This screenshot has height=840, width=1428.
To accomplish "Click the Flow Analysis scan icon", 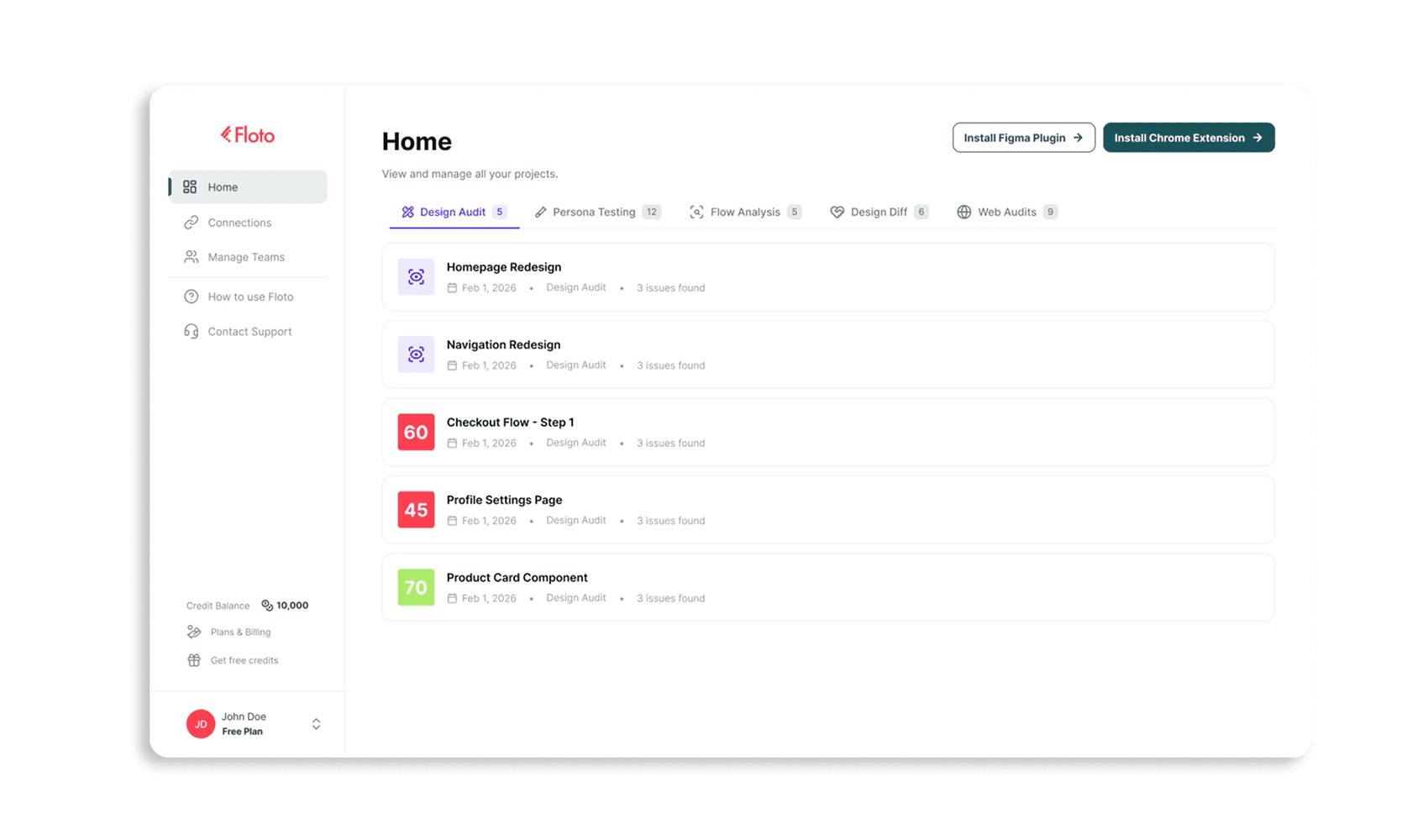I will (x=696, y=212).
